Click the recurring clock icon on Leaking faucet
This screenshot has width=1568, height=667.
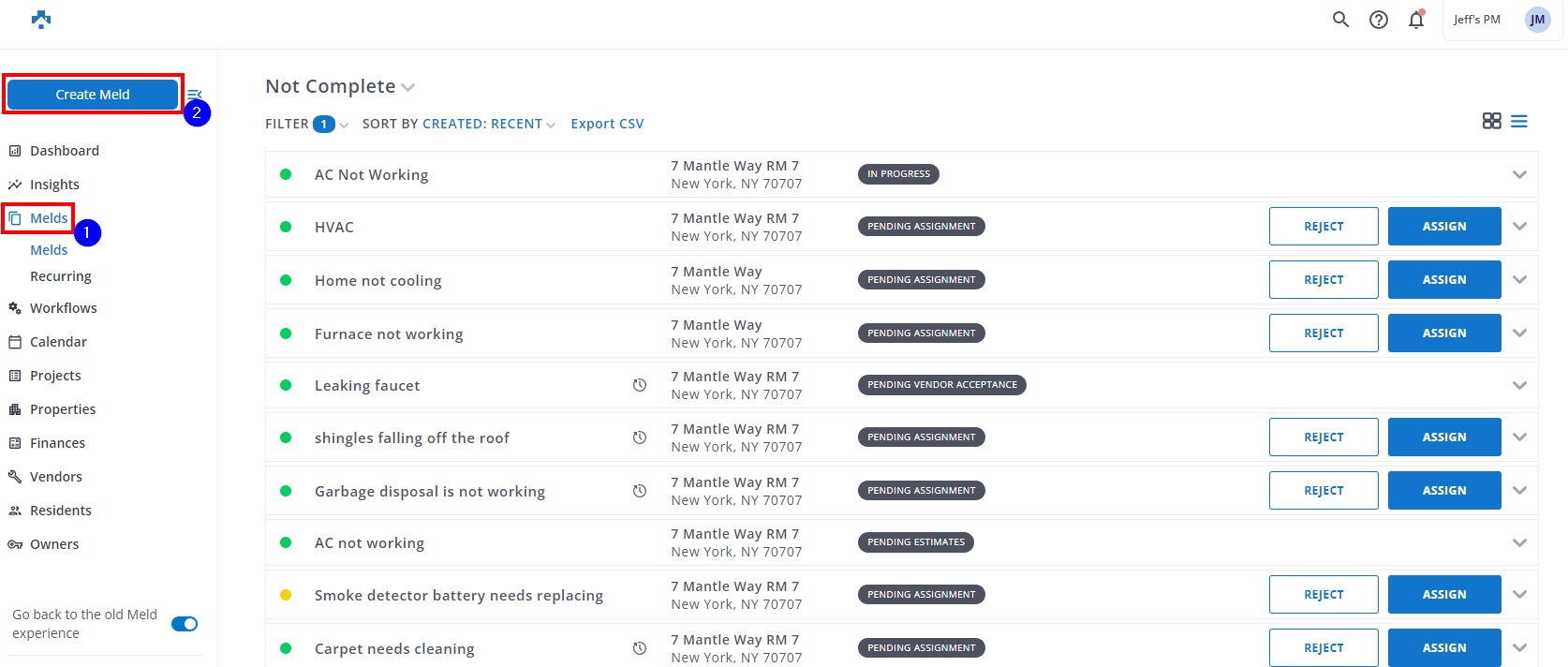coord(640,385)
